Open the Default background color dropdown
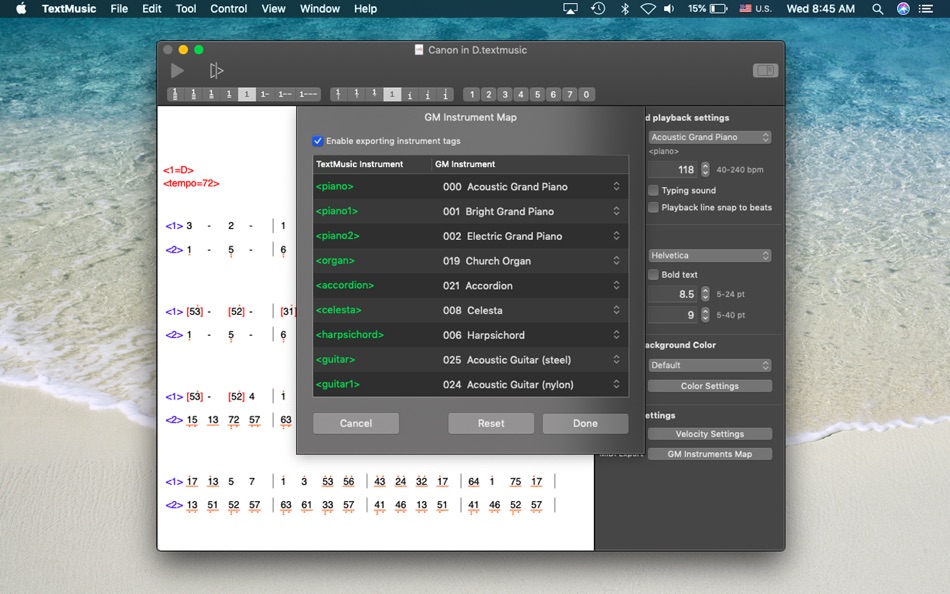 pyautogui.click(x=709, y=365)
